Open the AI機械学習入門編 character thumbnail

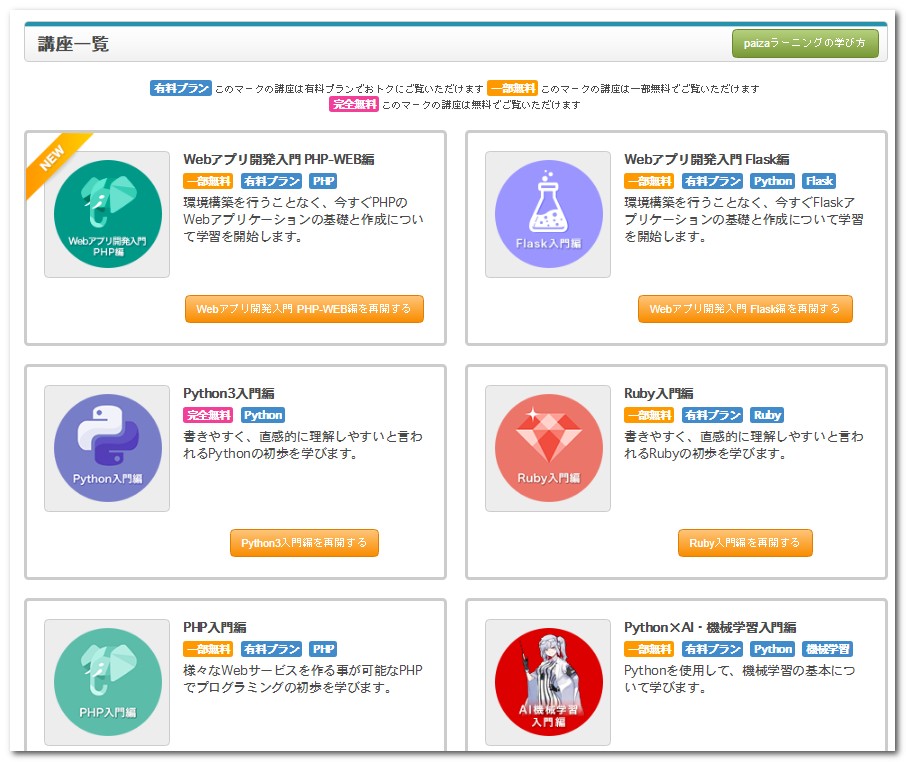548,682
